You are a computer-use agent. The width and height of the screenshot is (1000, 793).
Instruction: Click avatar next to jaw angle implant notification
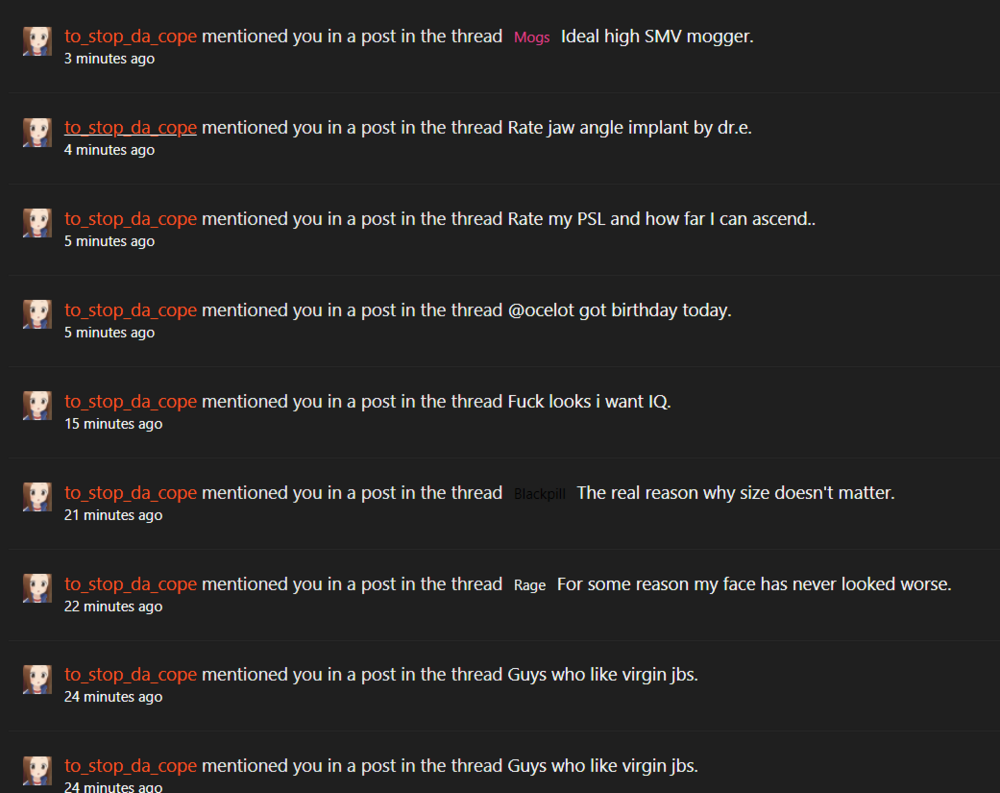click(37, 133)
